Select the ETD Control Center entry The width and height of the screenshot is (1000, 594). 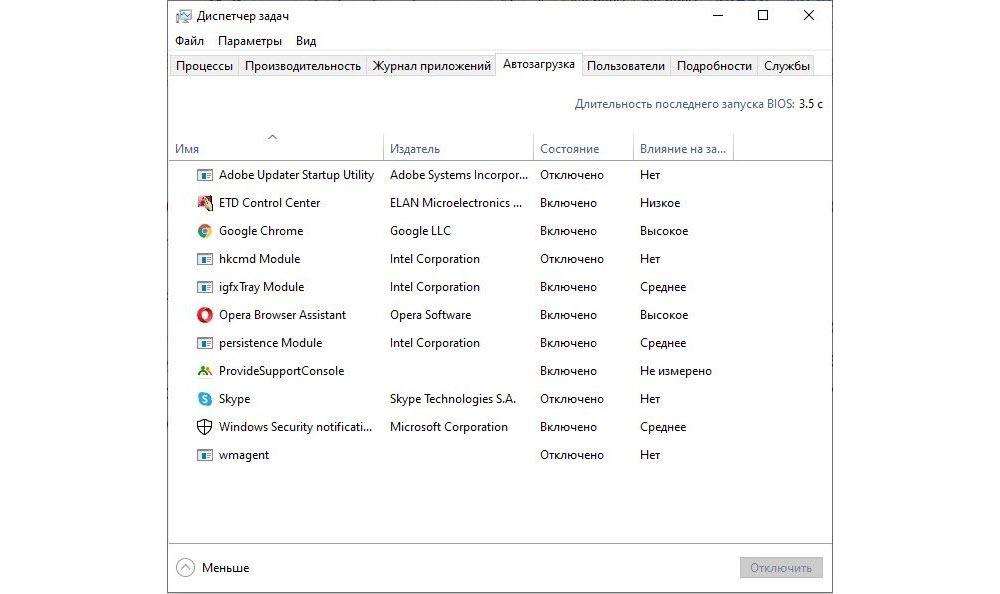click(270, 203)
